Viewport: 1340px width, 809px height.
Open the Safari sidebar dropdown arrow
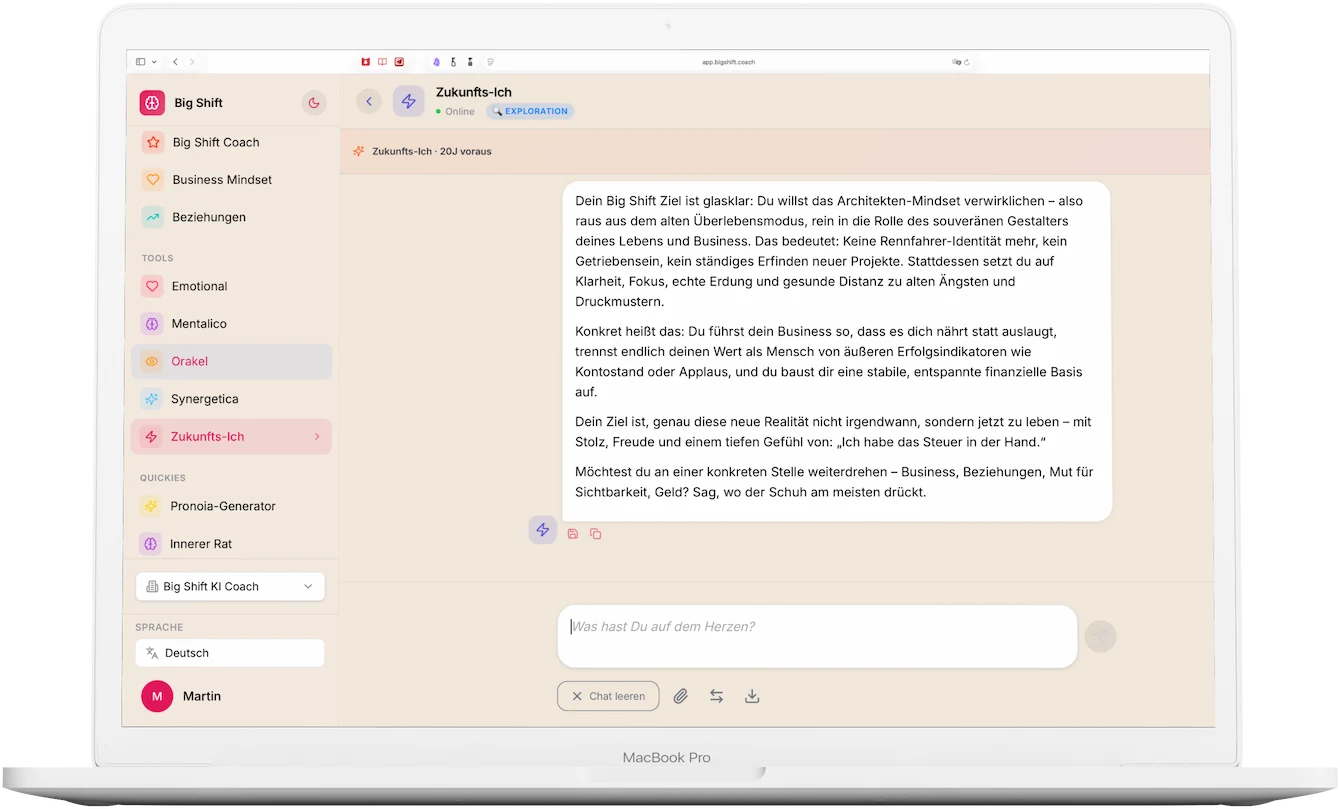154,62
